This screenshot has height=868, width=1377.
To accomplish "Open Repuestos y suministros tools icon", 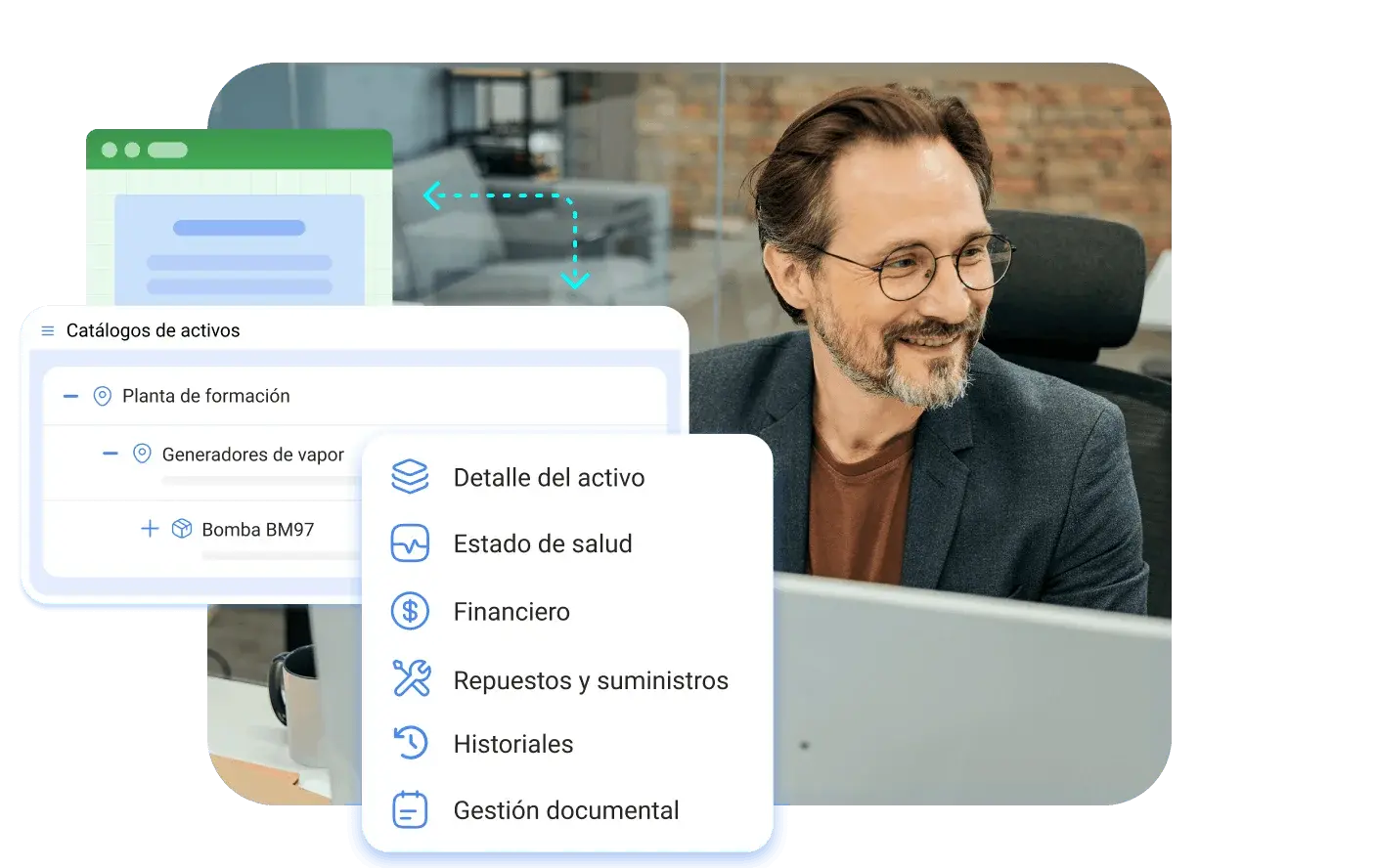I will 410,677.
